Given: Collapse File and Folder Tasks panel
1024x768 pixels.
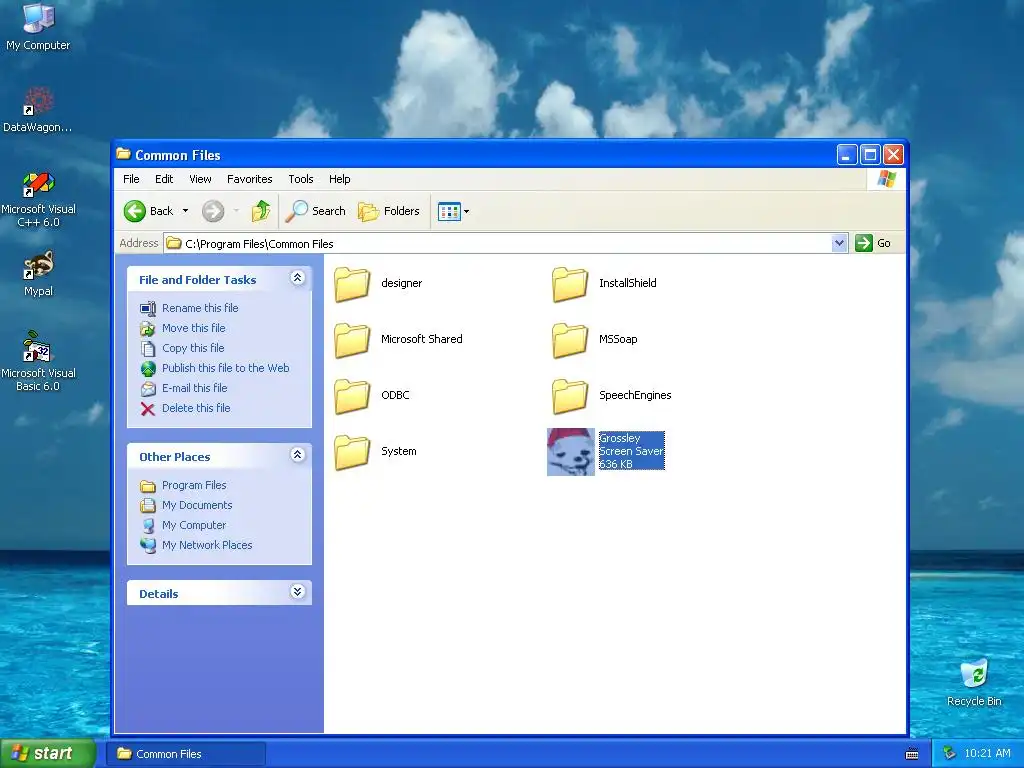Looking at the screenshot, I should tap(297, 278).
